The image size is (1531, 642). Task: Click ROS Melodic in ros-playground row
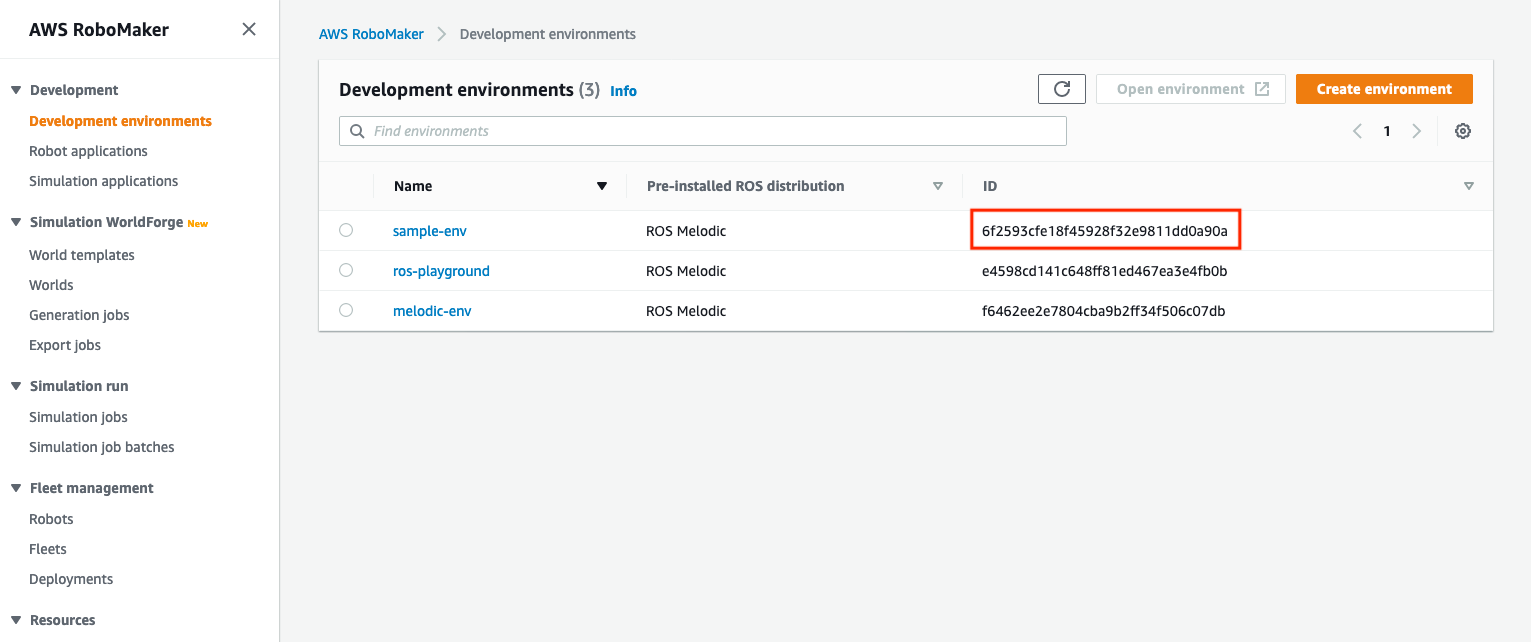pos(686,271)
